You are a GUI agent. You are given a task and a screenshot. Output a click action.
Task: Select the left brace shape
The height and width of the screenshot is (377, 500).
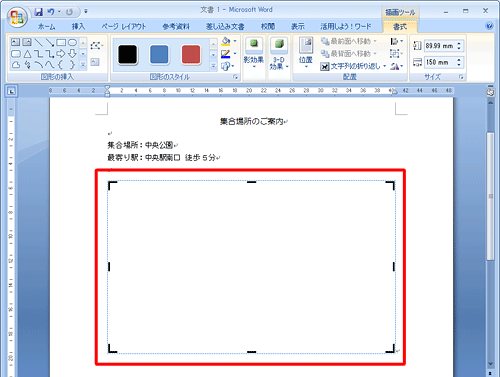[x=60, y=65]
